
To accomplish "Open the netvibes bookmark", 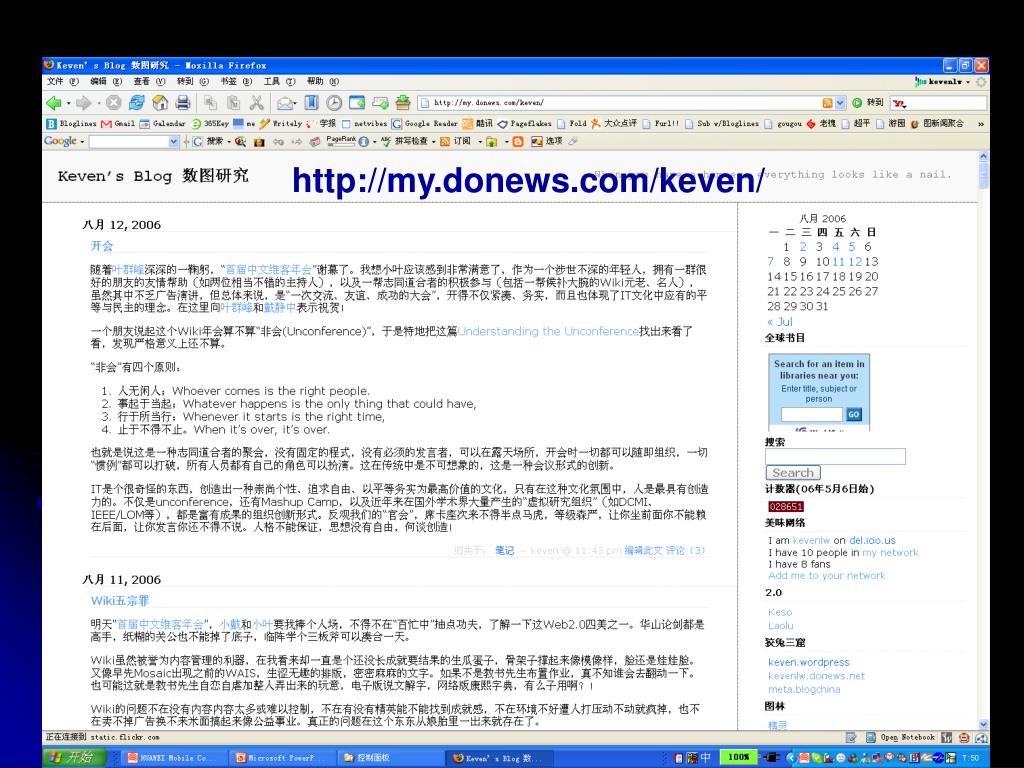I will point(365,123).
